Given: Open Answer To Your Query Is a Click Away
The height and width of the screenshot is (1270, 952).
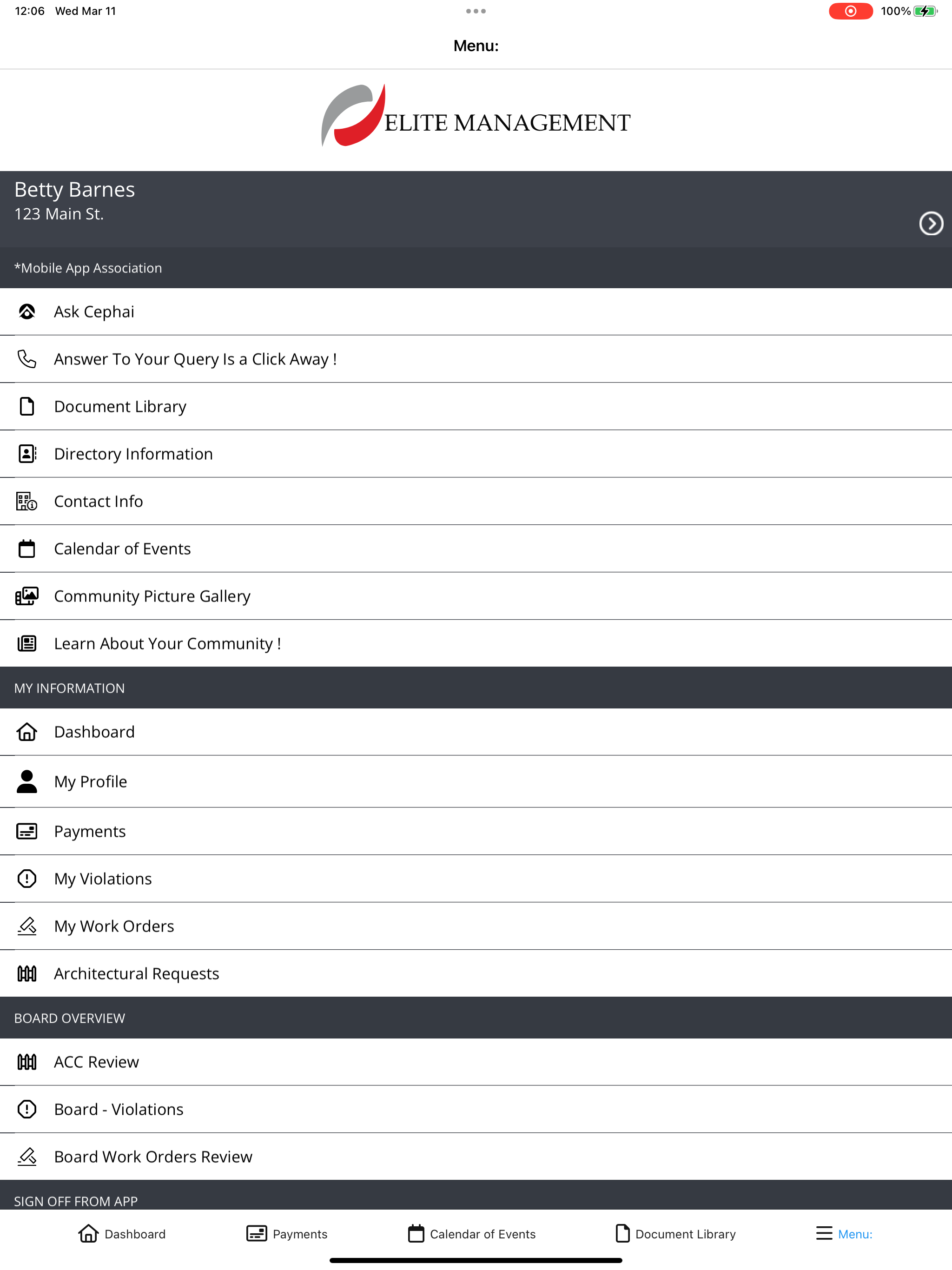Looking at the screenshot, I should (x=476, y=359).
